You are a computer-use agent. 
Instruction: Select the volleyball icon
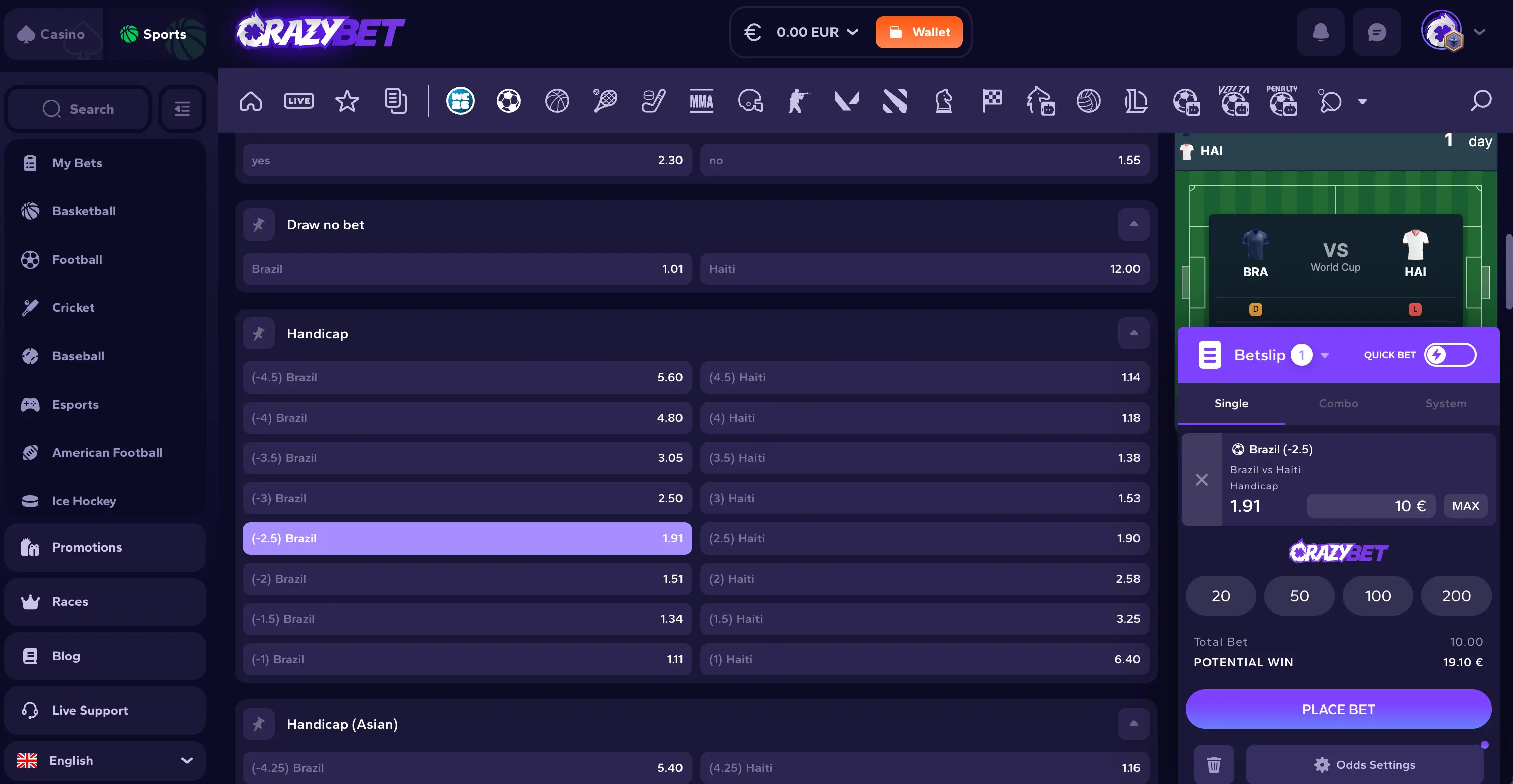pyautogui.click(x=1088, y=101)
